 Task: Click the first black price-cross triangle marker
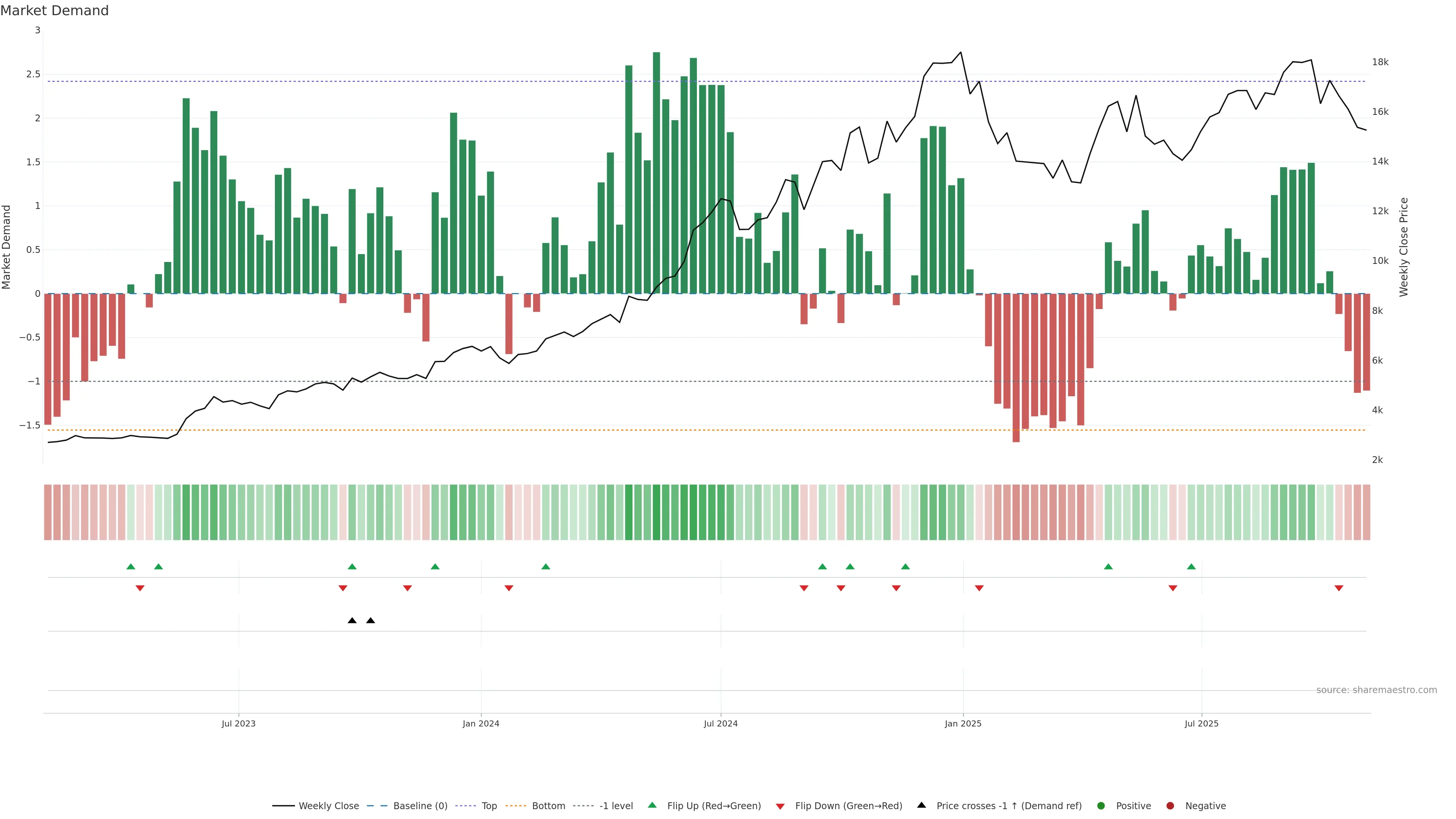352,621
